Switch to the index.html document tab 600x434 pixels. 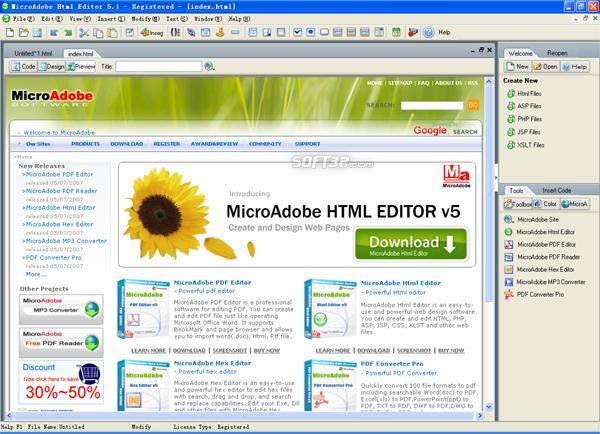pyautogui.click(x=80, y=54)
